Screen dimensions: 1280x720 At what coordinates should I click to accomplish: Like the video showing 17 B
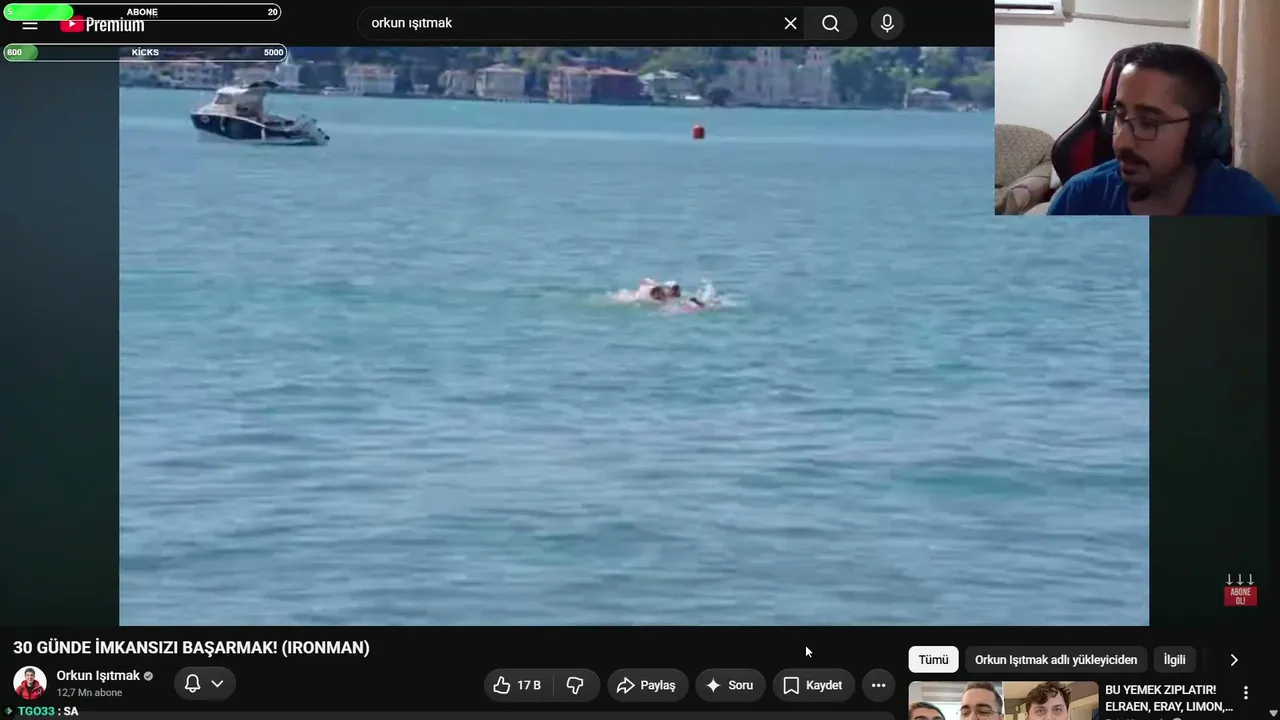(x=518, y=685)
